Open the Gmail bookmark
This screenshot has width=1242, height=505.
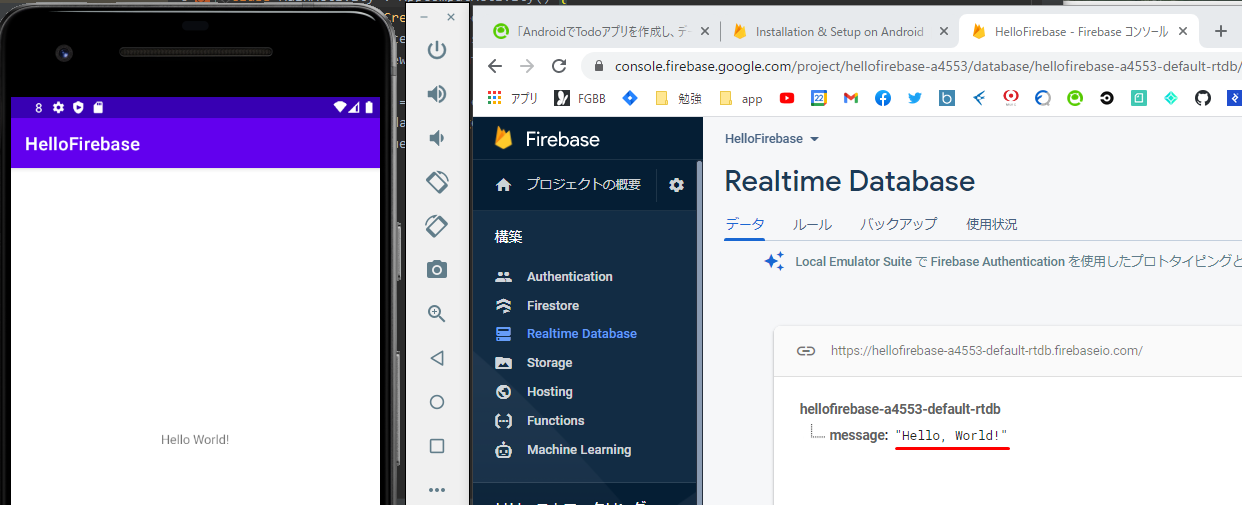click(x=850, y=98)
